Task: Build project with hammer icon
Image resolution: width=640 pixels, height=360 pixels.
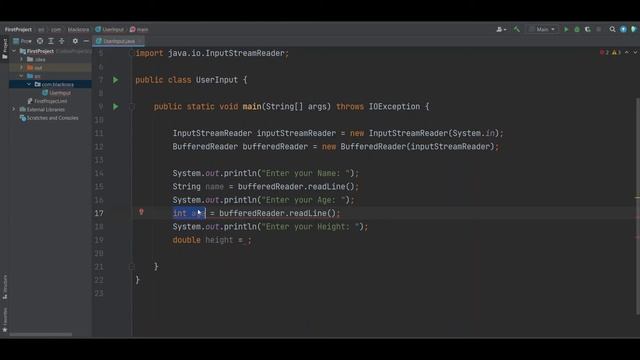Action: coord(517,29)
